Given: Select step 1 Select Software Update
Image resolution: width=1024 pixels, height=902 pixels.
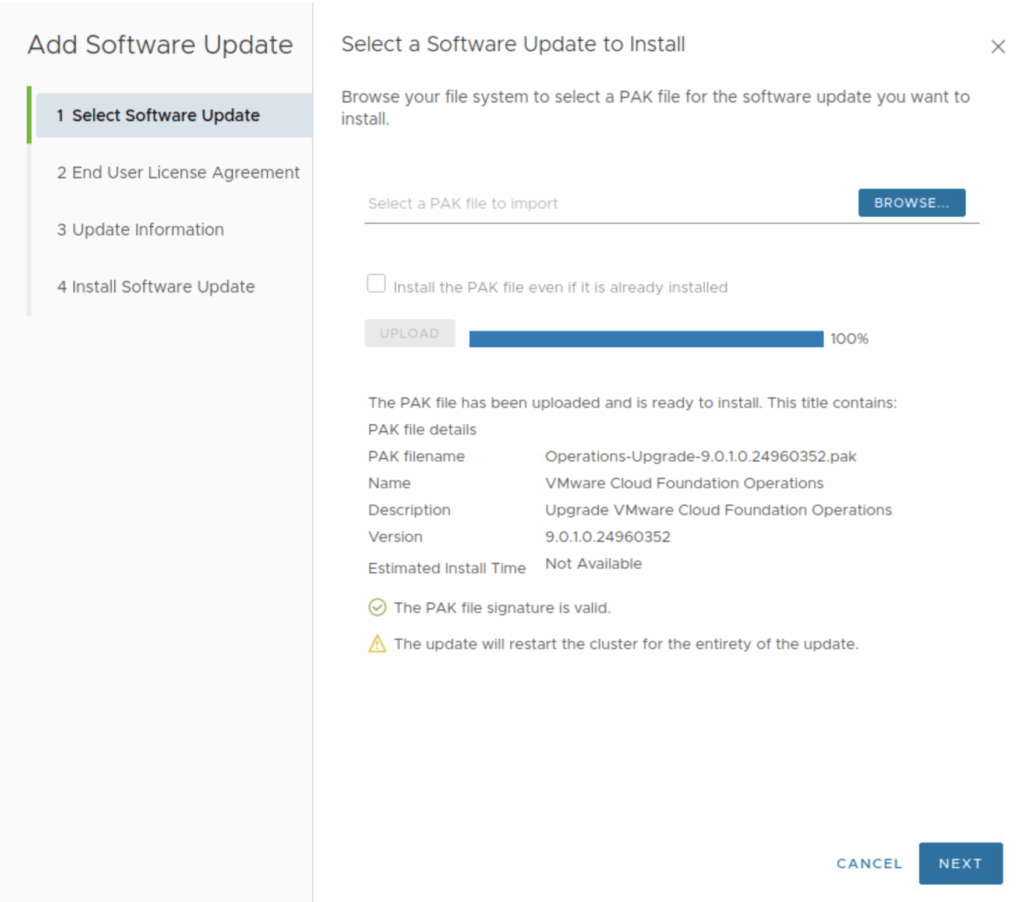Looking at the screenshot, I should tap(165, 115).
